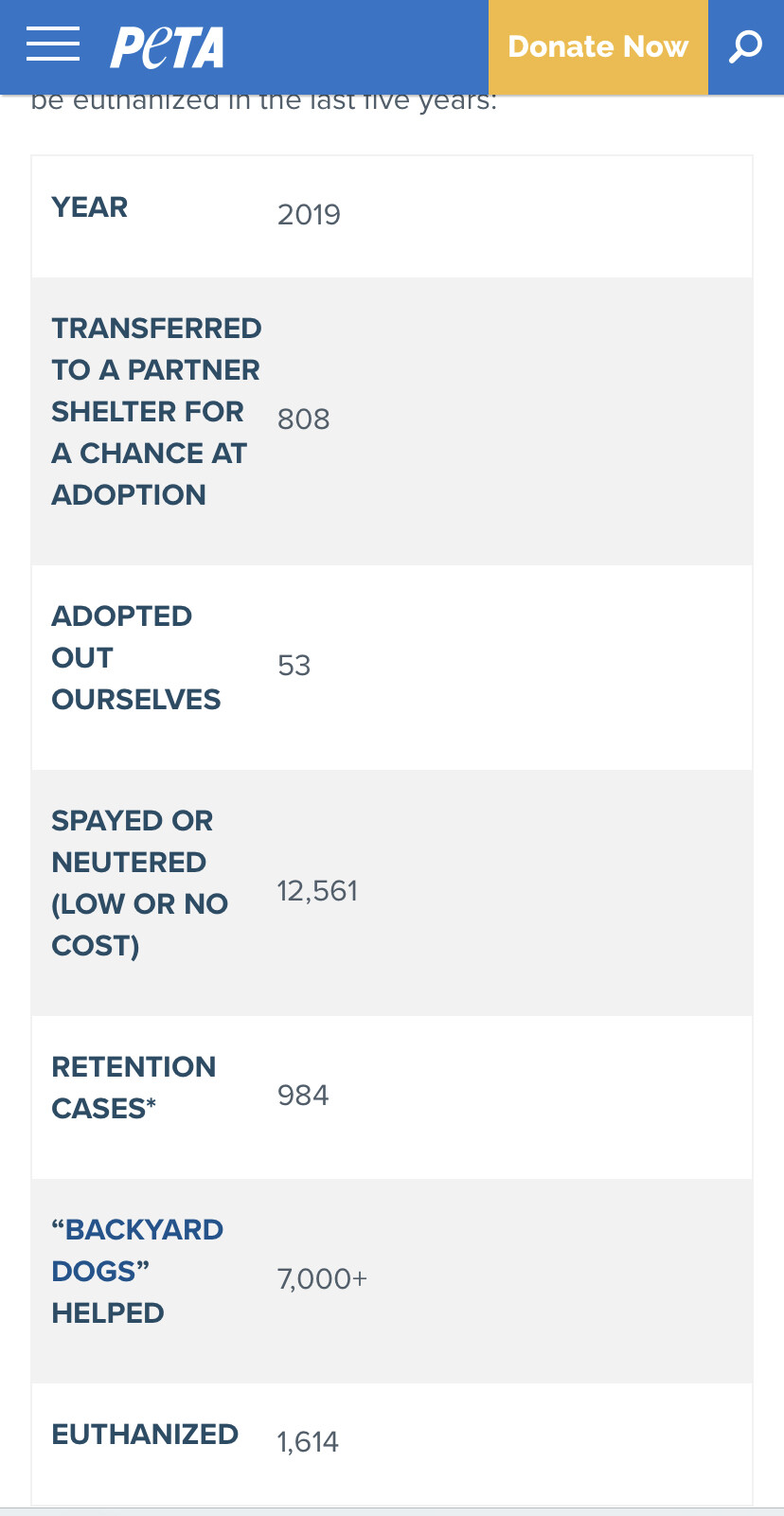Select the 53 adopted value
The width and height of the screenshot is (784, 1516).
(x=294, y=666)
